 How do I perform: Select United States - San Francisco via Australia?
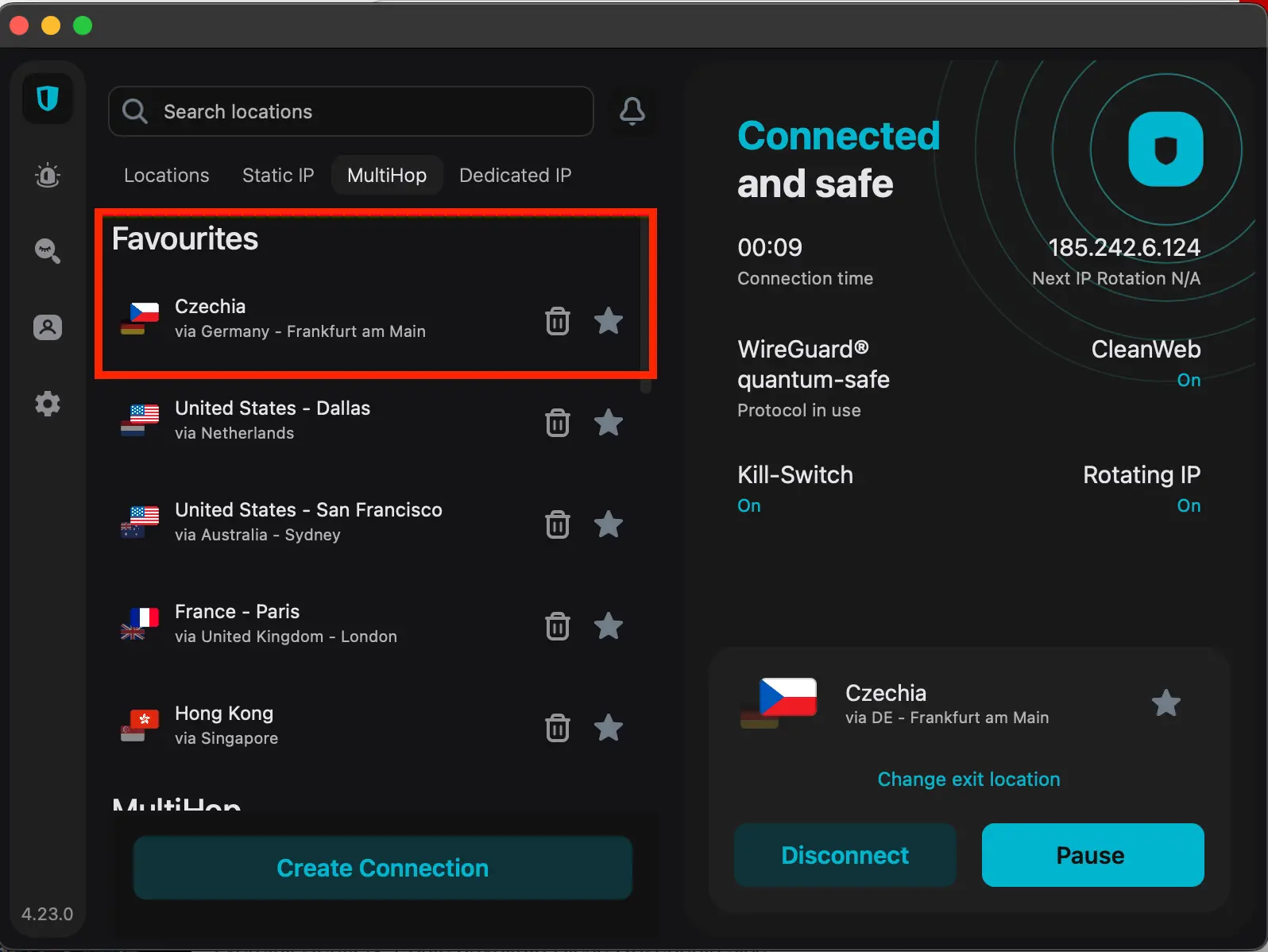coord(373,523)
